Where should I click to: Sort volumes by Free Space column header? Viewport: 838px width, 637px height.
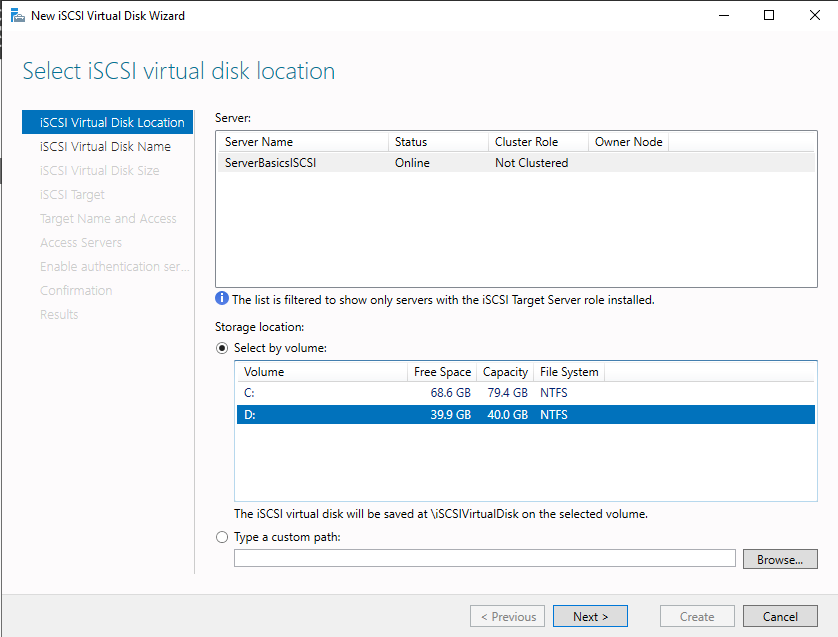(x=442, y=372)
